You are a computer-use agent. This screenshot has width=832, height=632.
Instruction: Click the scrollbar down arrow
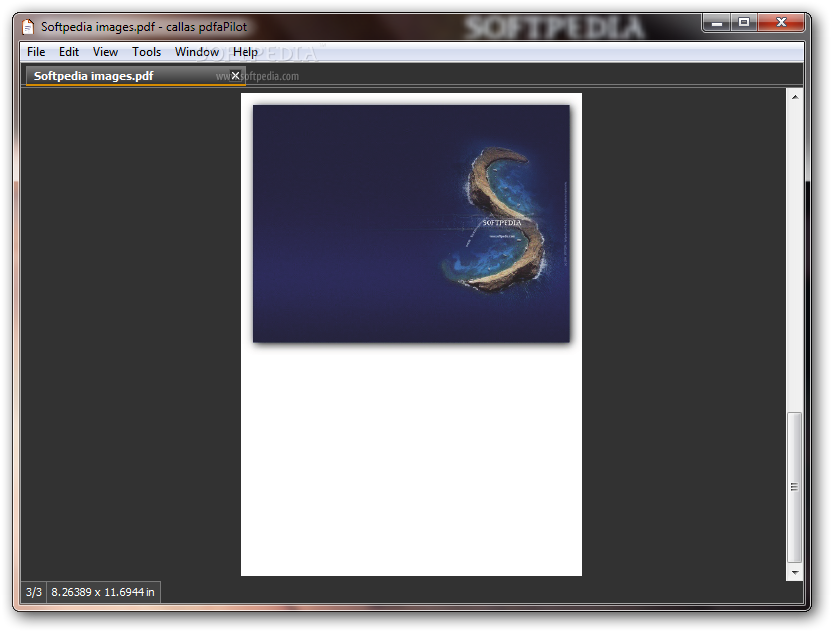tap(794, 573)
